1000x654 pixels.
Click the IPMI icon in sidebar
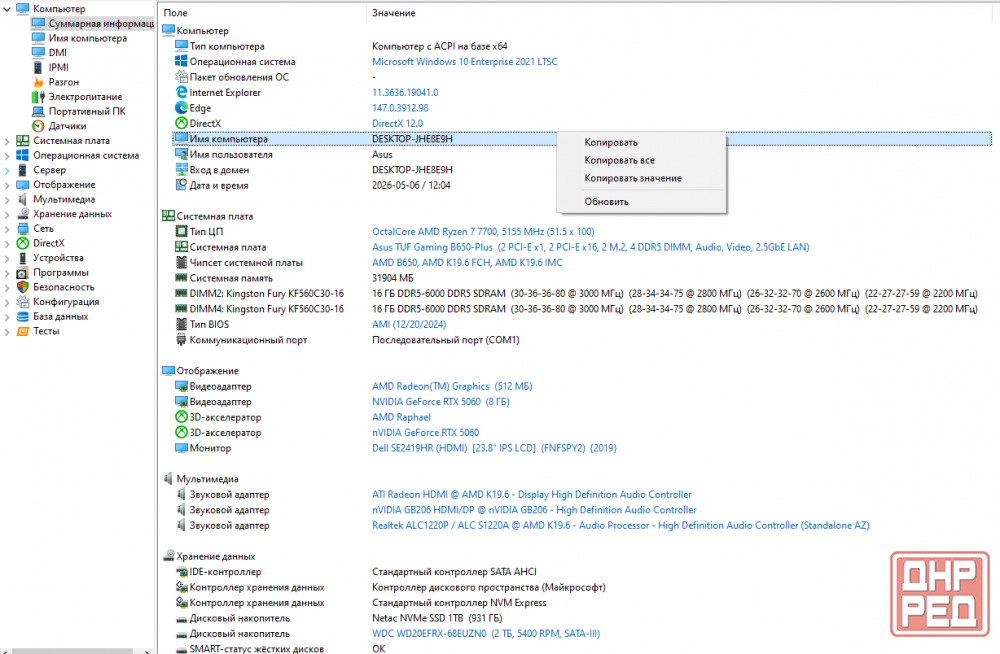(x=38, y=67)
